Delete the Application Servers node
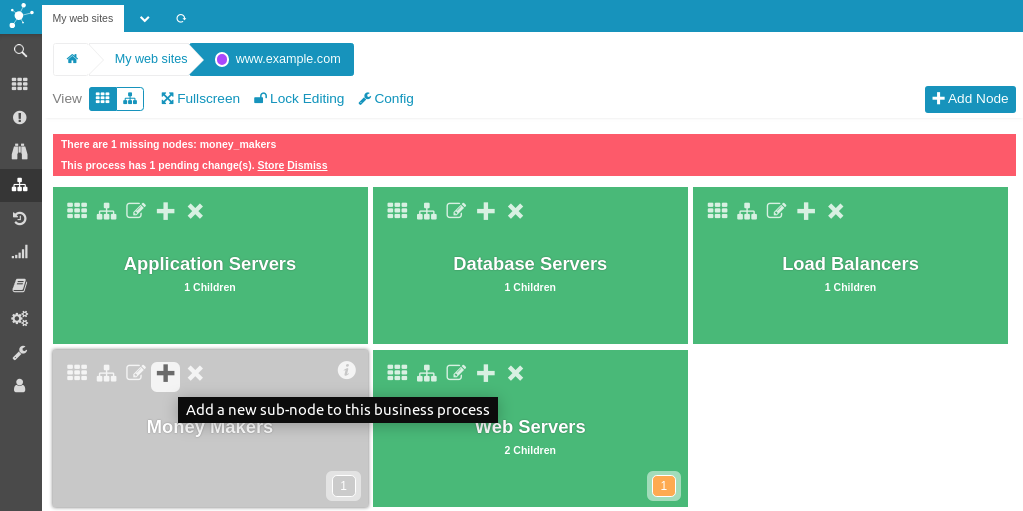Image resolution: width=1023 pixels, height=511 pixels. click(195, 211)
